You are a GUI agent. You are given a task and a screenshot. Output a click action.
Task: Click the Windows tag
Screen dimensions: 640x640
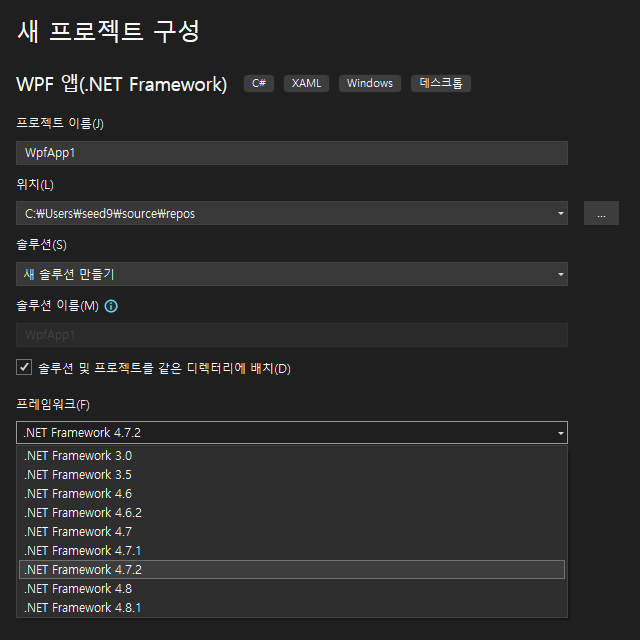pos(370,83)
